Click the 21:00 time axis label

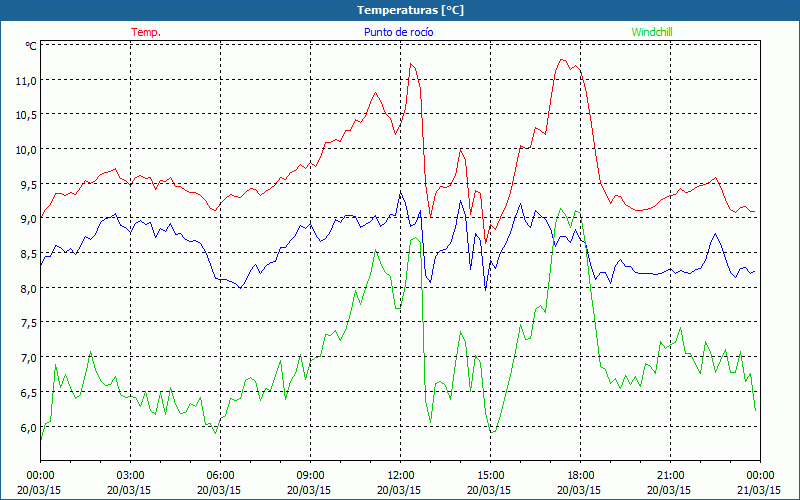[670, 476]
